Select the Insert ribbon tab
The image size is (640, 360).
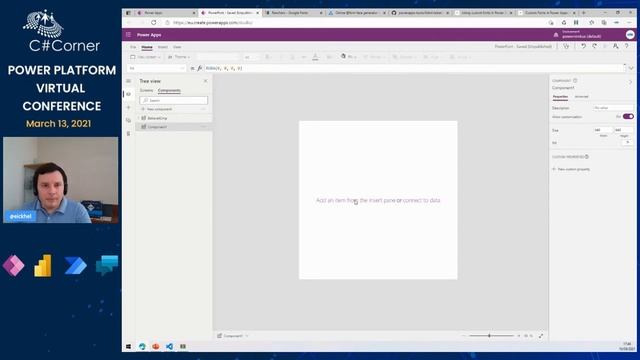[162, 47]
